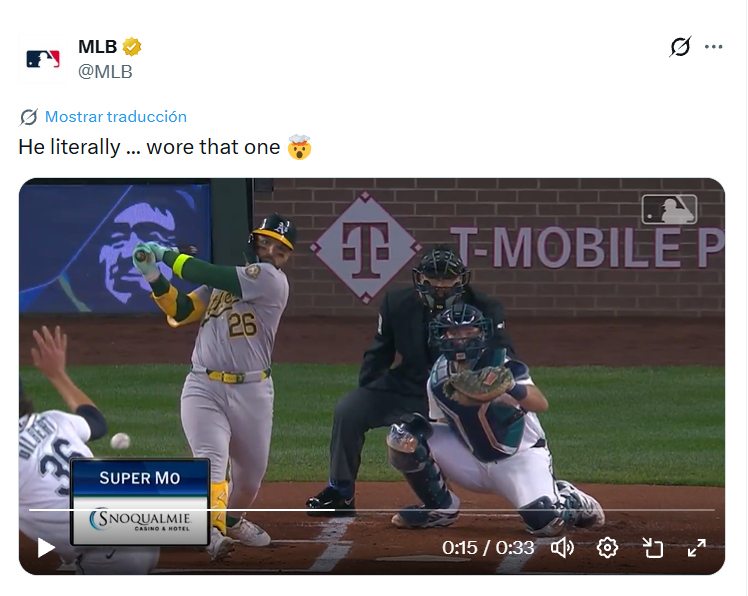Click the Super Mo Snoqualmie overlay
Screen dimensions: 748x596
(x=140, y=500)
